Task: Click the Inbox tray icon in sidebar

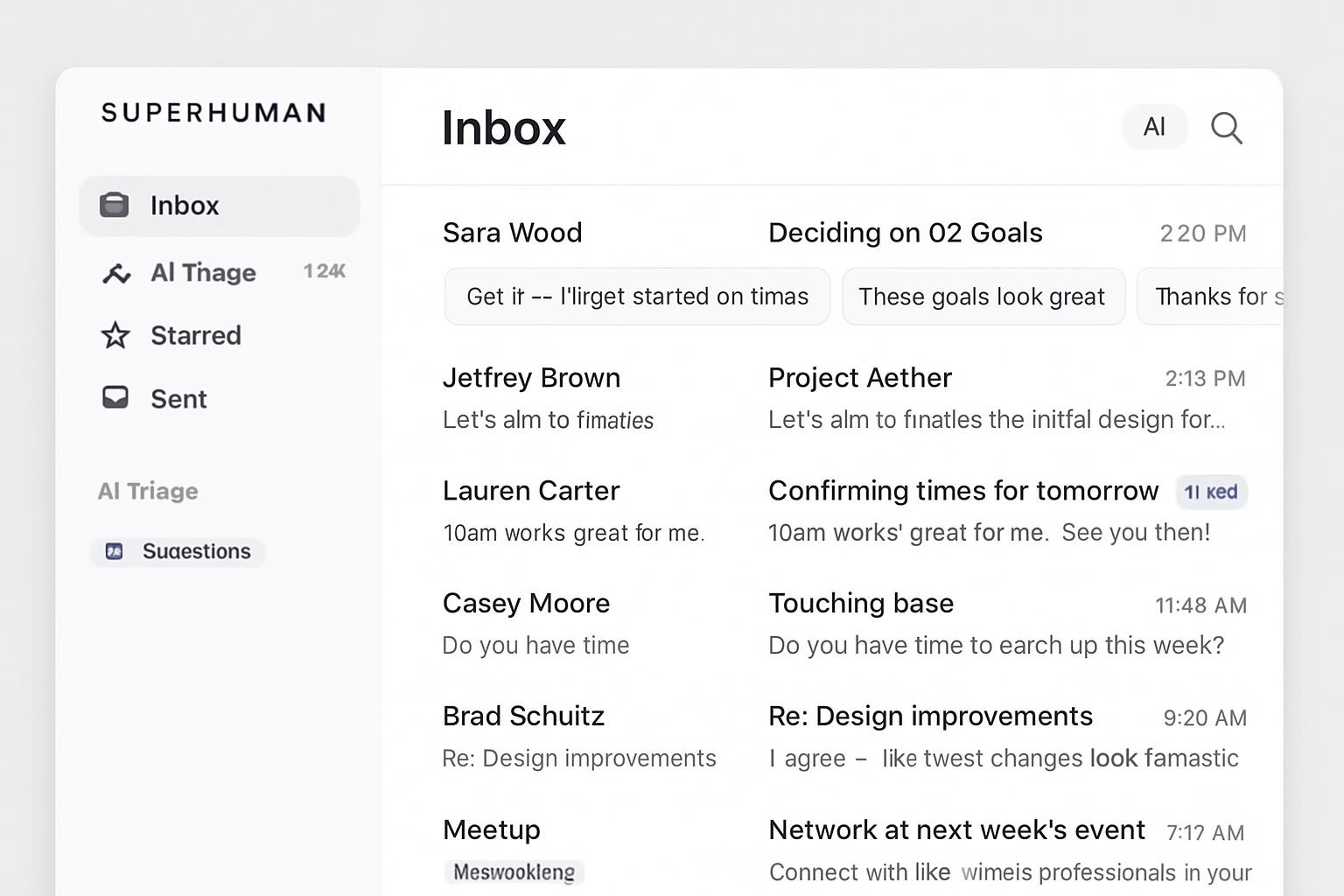Action: click(x=114, y=205)
